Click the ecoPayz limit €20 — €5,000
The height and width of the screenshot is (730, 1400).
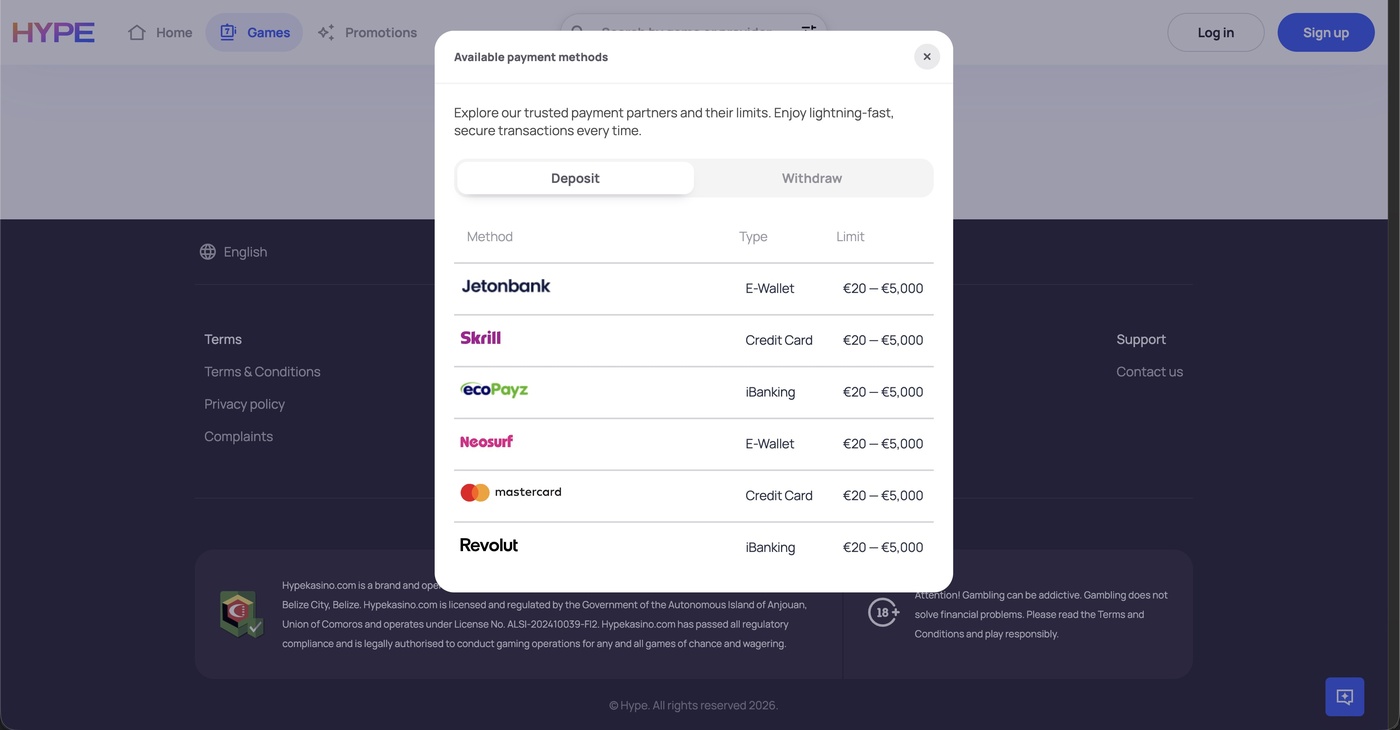click(883, 392)
